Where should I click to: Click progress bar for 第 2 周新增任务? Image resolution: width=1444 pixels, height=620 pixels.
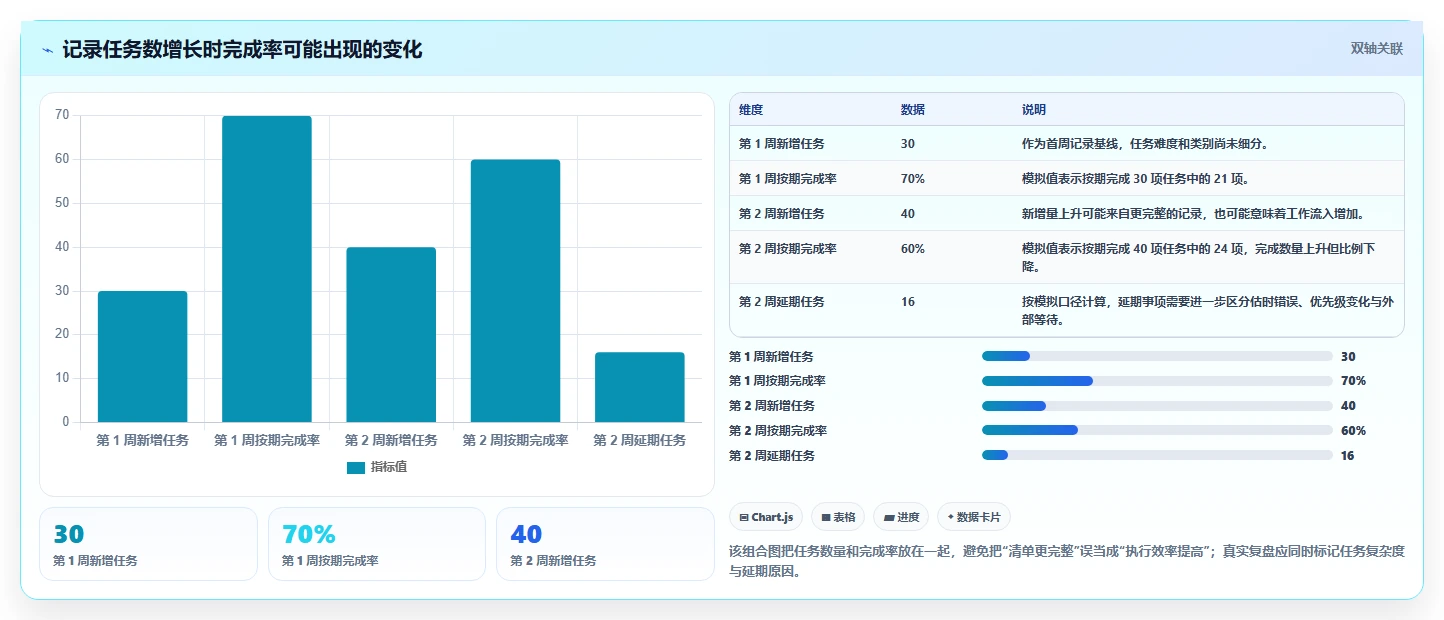(x=1157, y=406)
